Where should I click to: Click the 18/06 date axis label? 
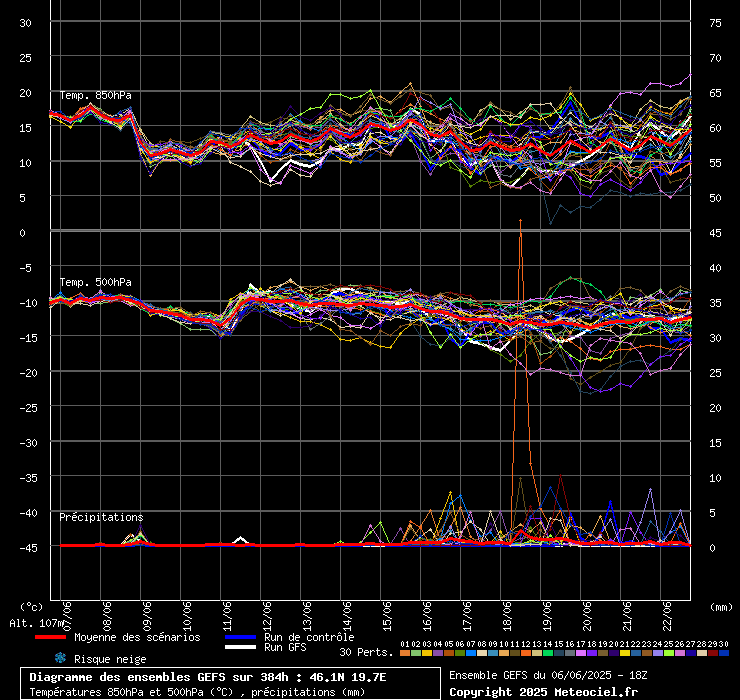point(507,616)
